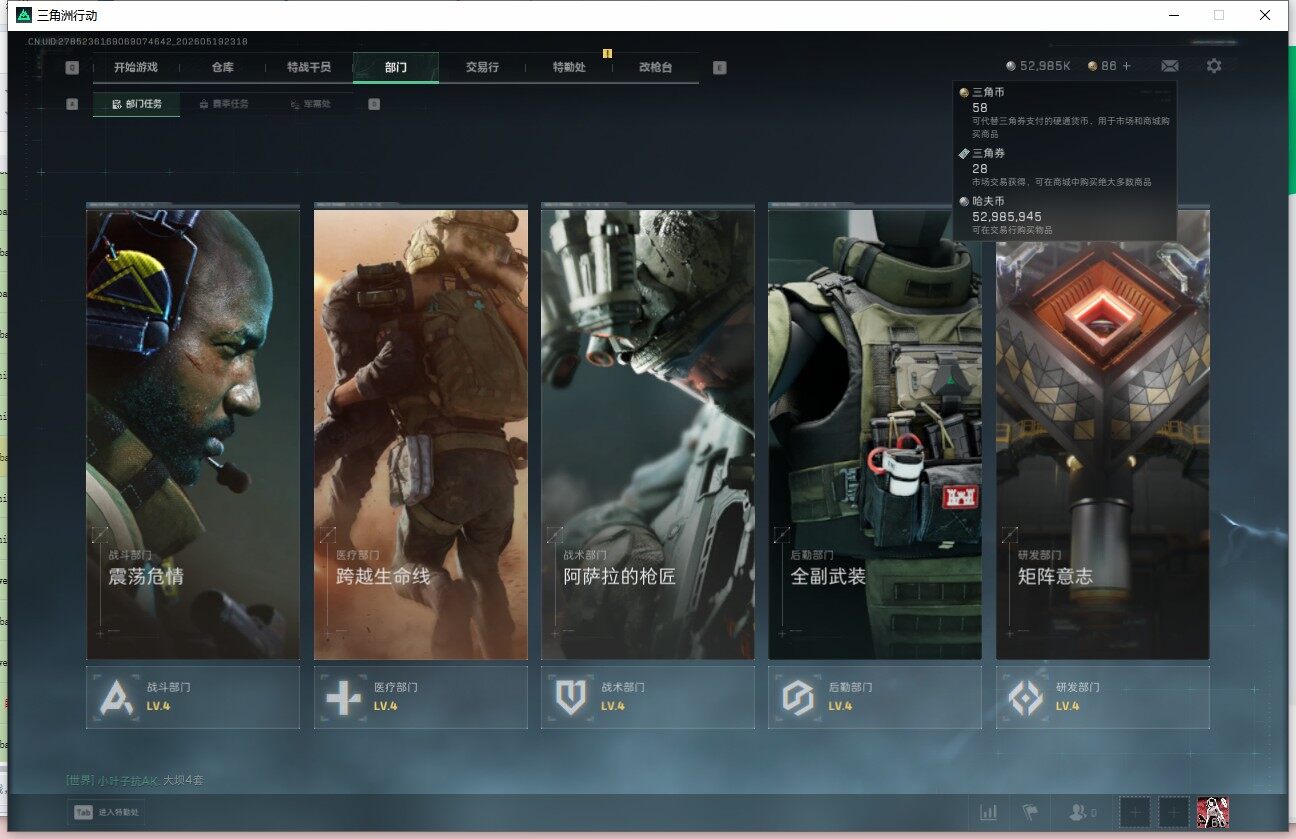
Task: Go to the 交易行 tab
Action: (482, 67)
